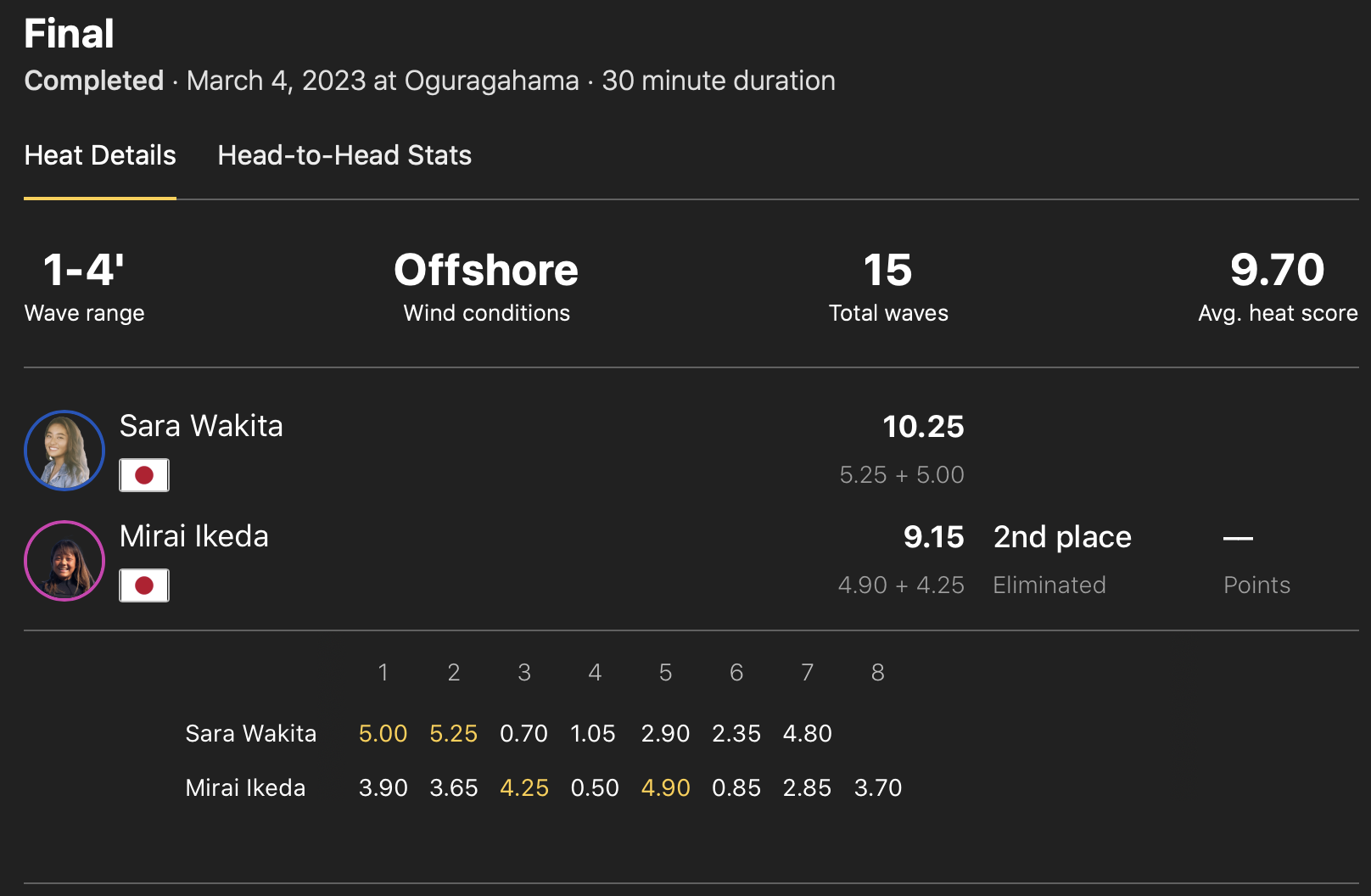Open Sara Wakita's athlete name link
The width and height of the screenshot is (1371, 896).
point(201,426)
